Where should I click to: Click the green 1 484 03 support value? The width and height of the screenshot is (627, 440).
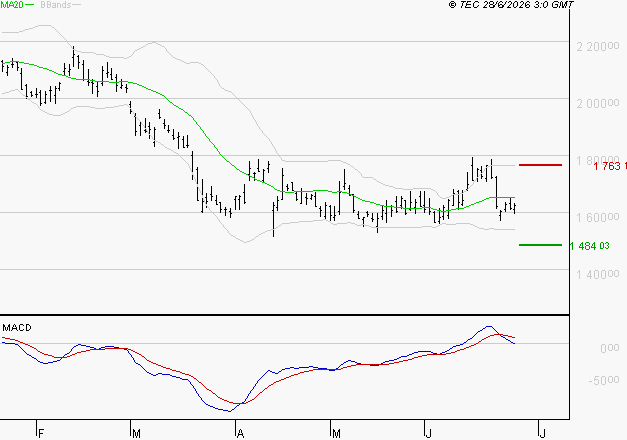point(590,246)
